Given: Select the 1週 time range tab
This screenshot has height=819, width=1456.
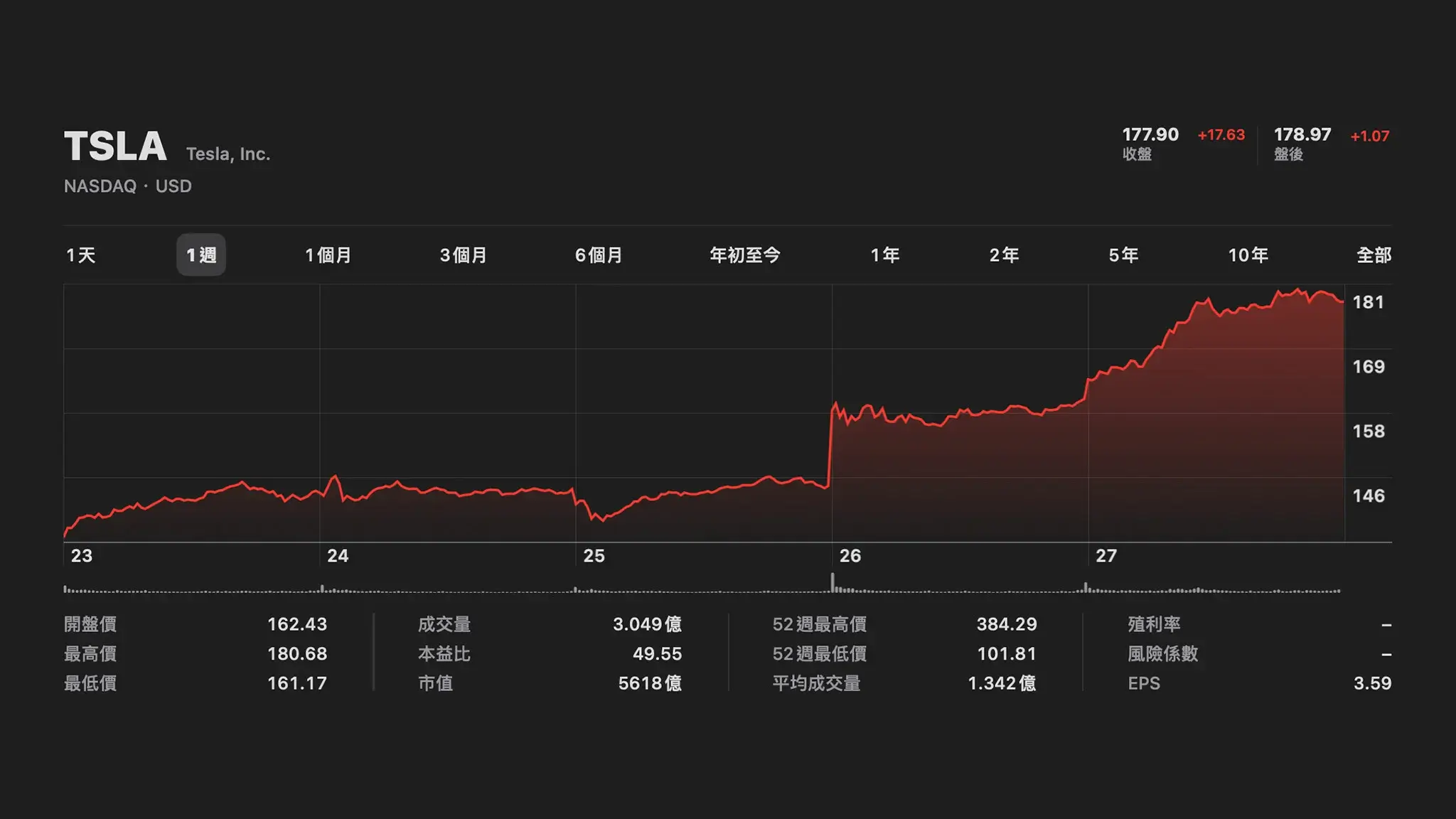Looking at the screenshot, I should pos(201,255).
